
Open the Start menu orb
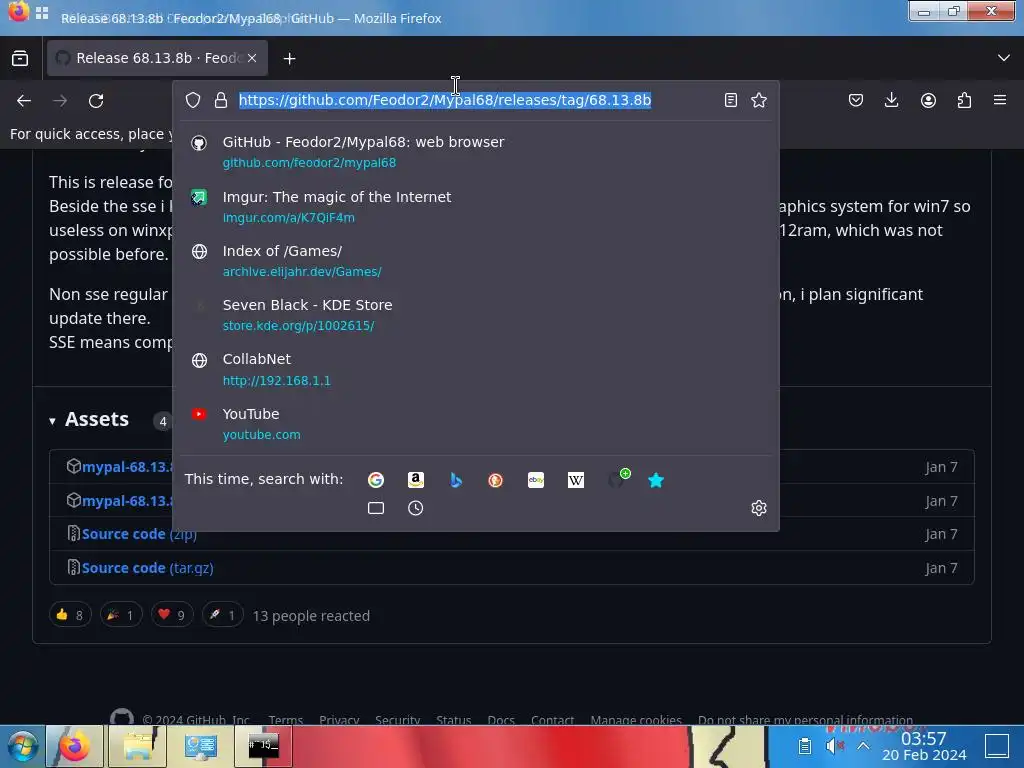(22, 746)
